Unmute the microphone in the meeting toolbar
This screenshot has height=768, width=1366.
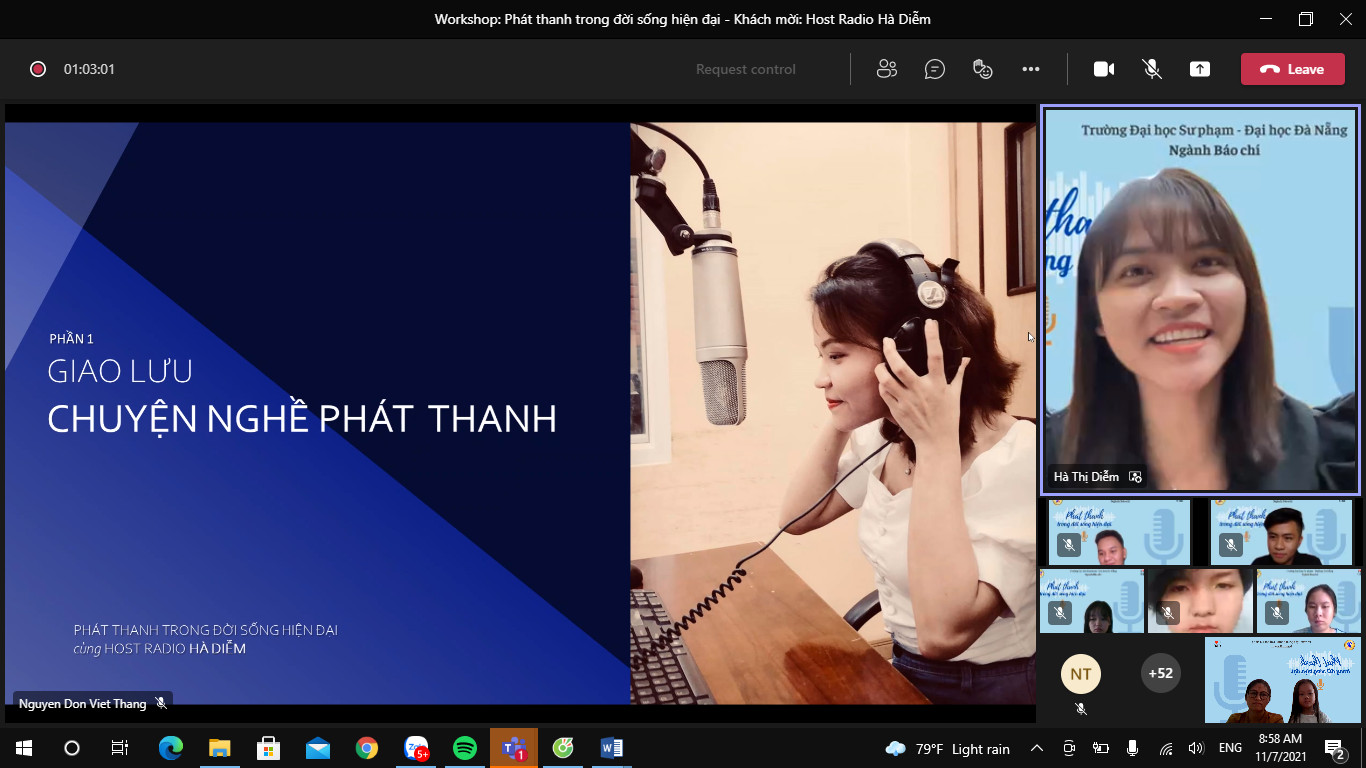pyautogui.click(x=1152, y=69)
